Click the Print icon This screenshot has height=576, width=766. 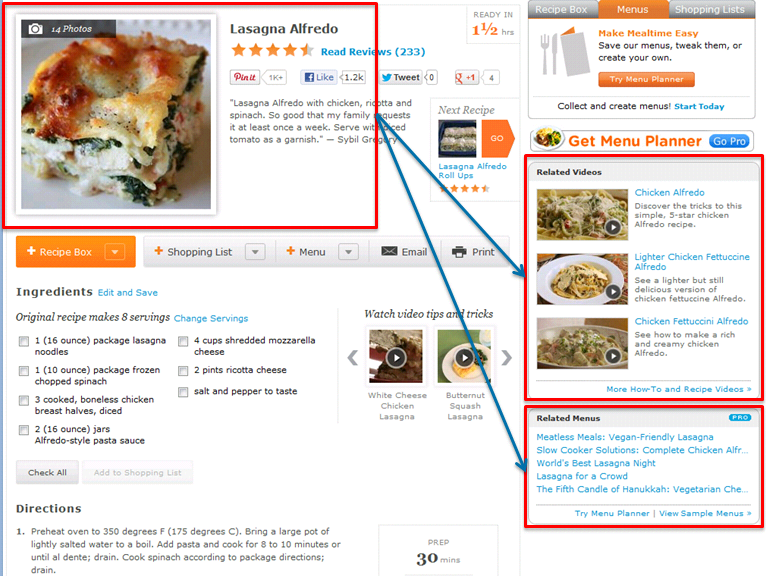tap(459, 252)
